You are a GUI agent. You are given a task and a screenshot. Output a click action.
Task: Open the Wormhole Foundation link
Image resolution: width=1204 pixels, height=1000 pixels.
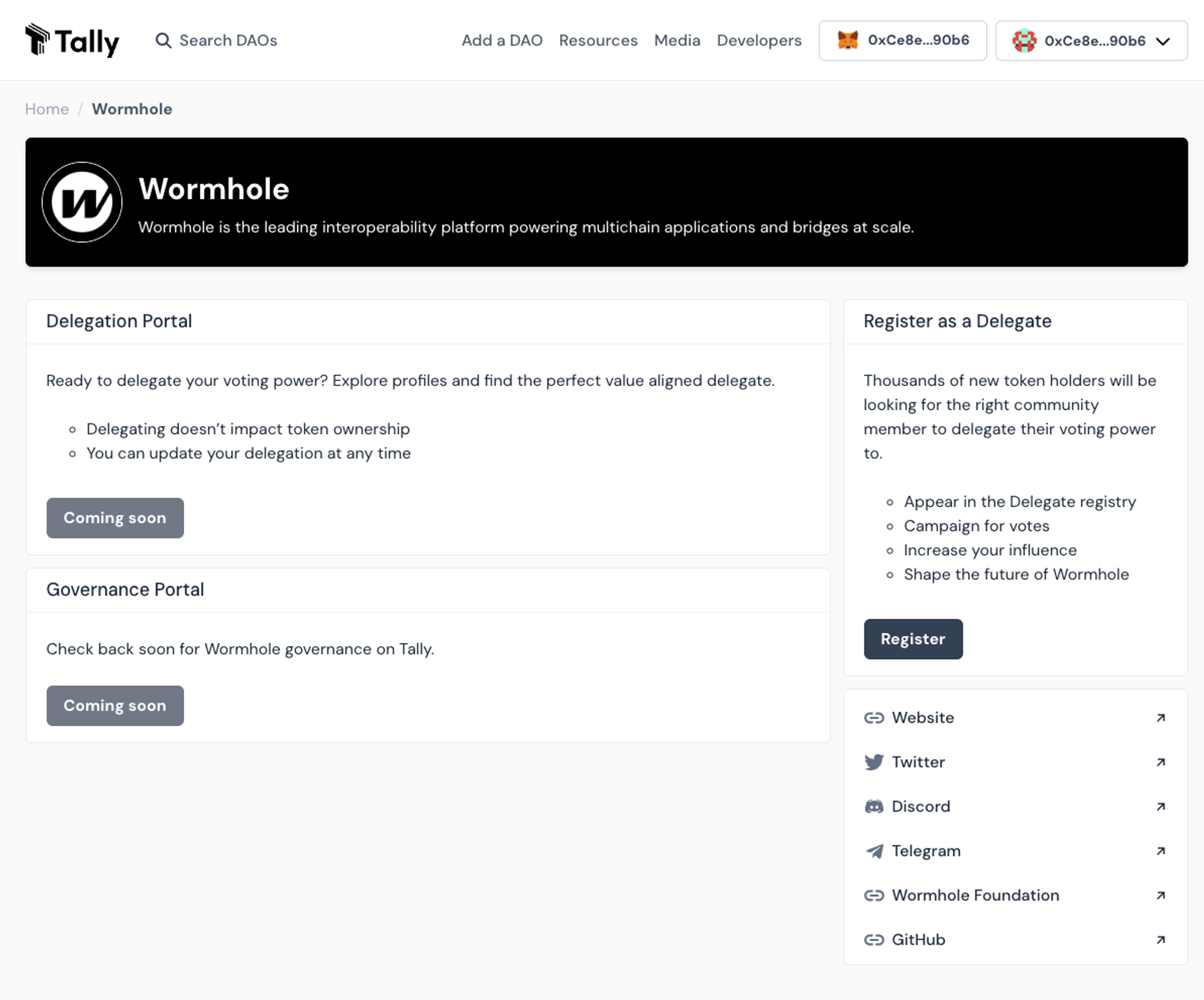click(x=1015, y=895)
